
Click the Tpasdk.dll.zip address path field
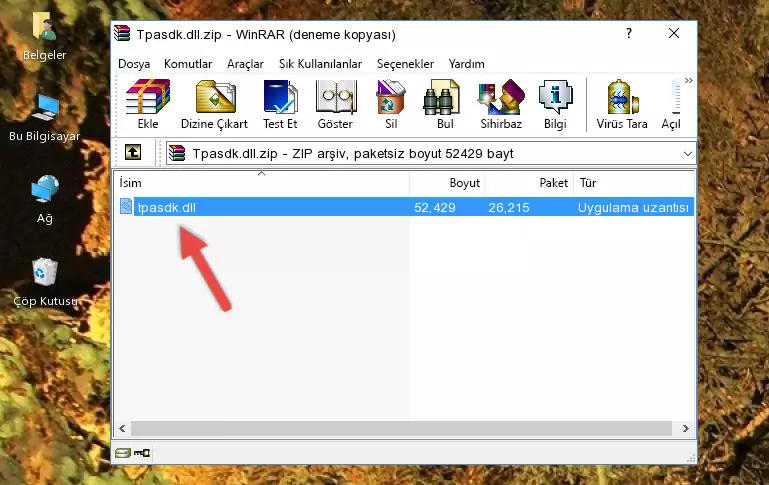pos(430,153)
